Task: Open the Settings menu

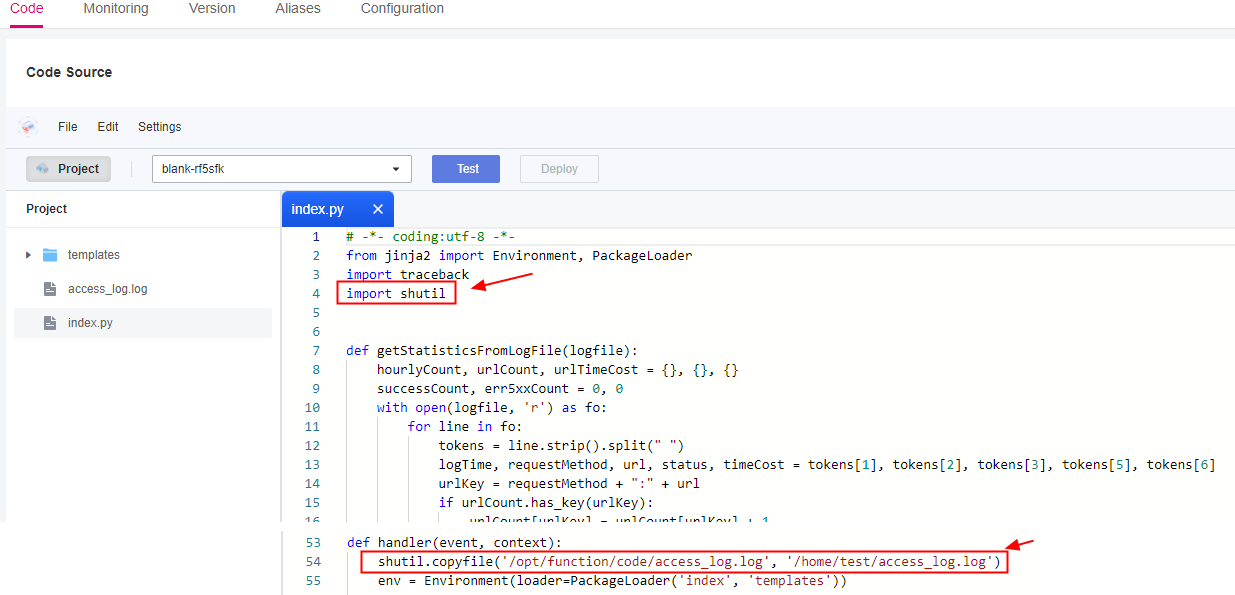Action: click(x=160, y=127)
